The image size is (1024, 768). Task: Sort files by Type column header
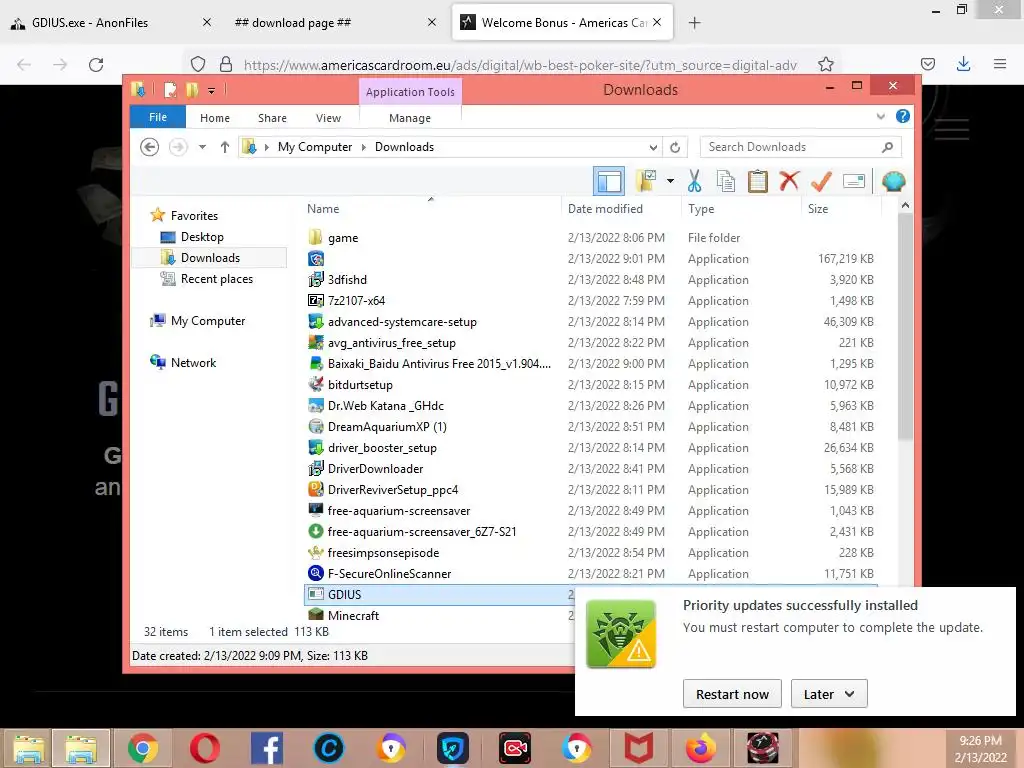[x=741, y=208]
